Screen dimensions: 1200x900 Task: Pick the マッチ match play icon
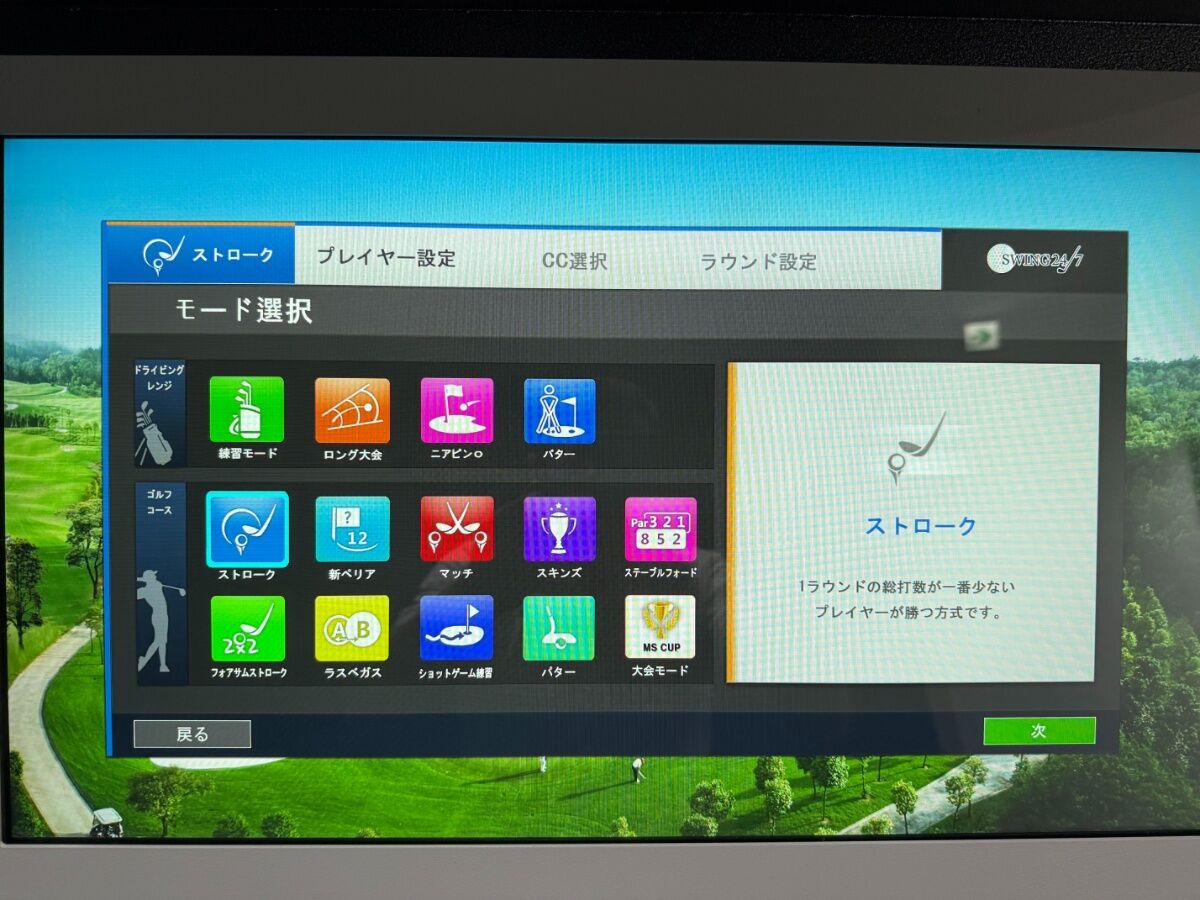tap(457, 529)
